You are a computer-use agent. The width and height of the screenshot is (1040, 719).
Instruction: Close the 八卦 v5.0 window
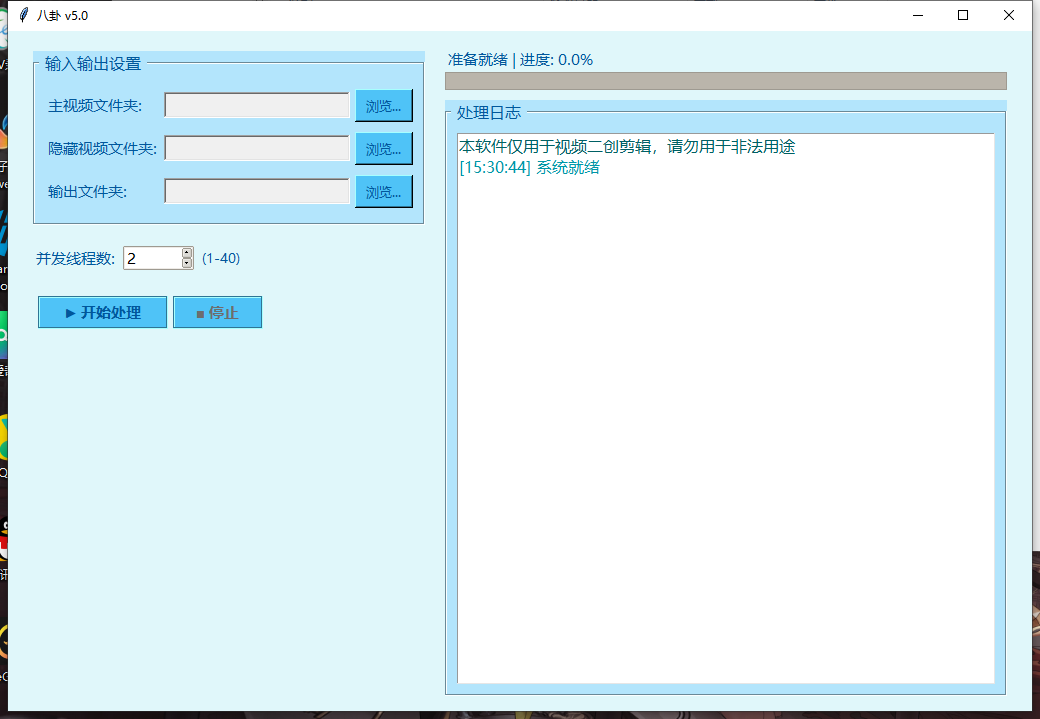[1009, 15]
